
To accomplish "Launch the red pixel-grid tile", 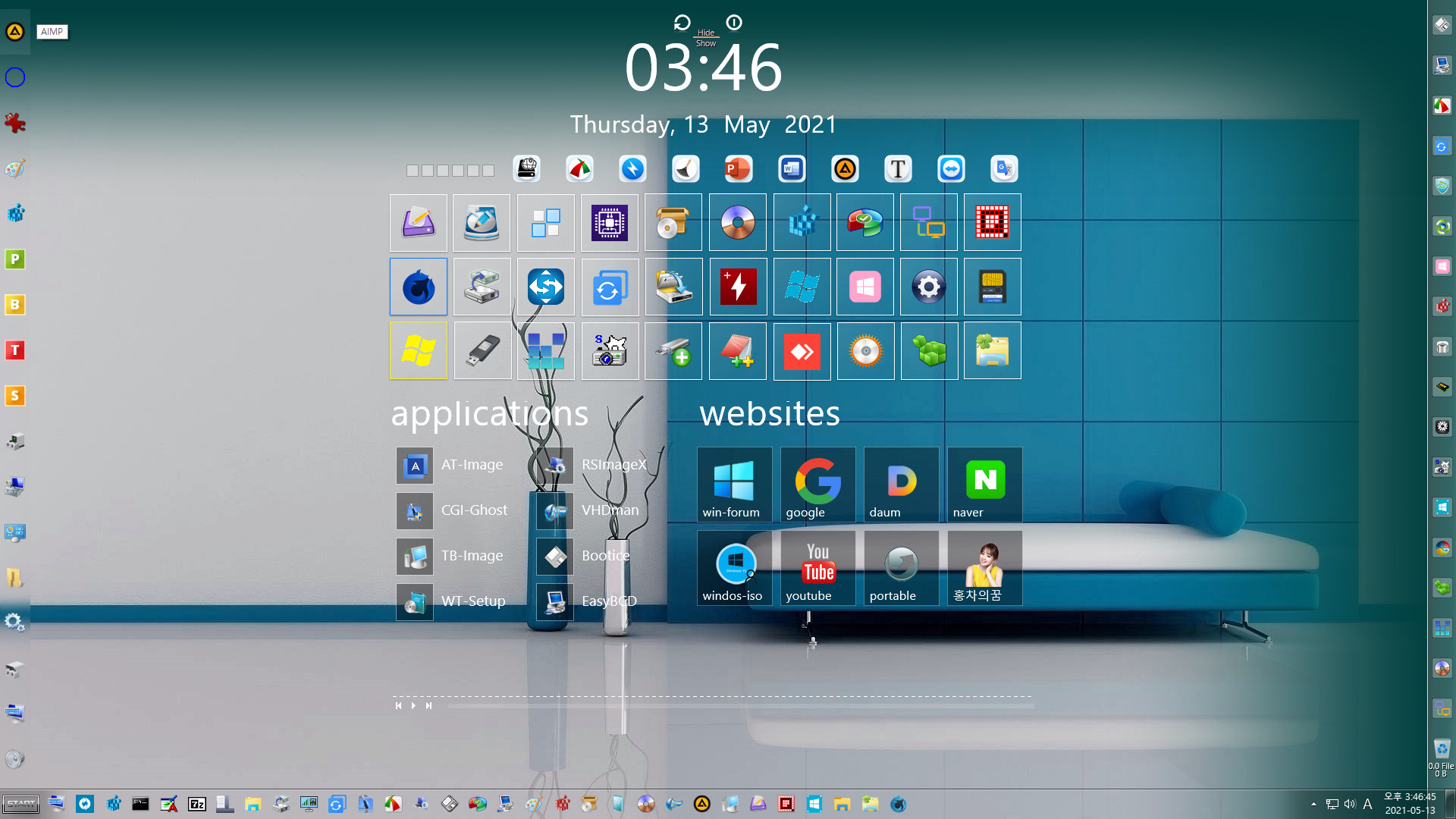I will 993,222.
